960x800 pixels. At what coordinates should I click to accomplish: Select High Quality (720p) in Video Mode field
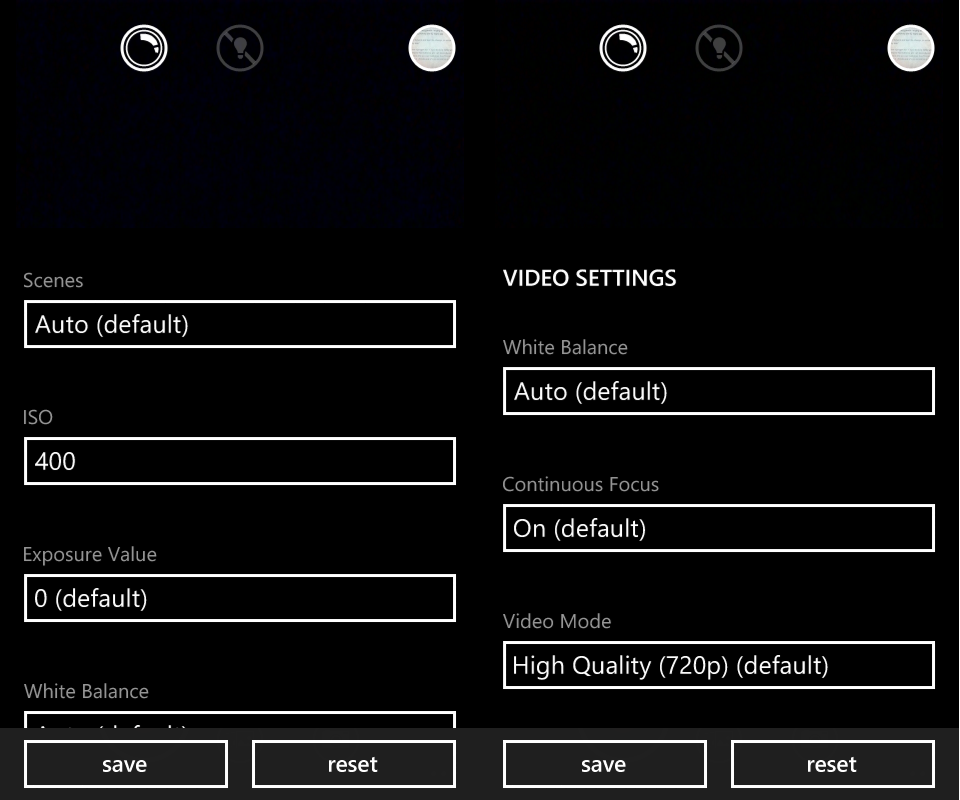718,665
